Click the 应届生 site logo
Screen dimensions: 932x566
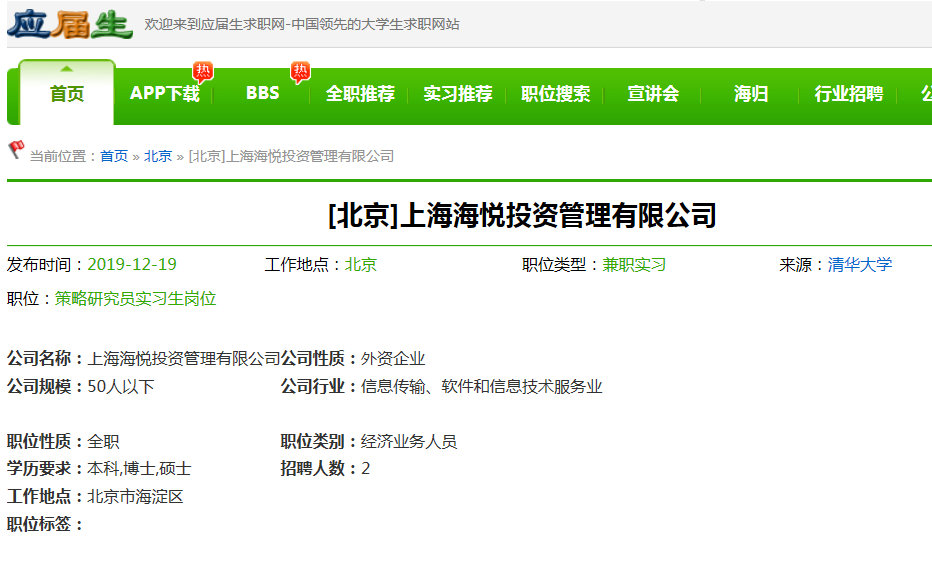70,24
